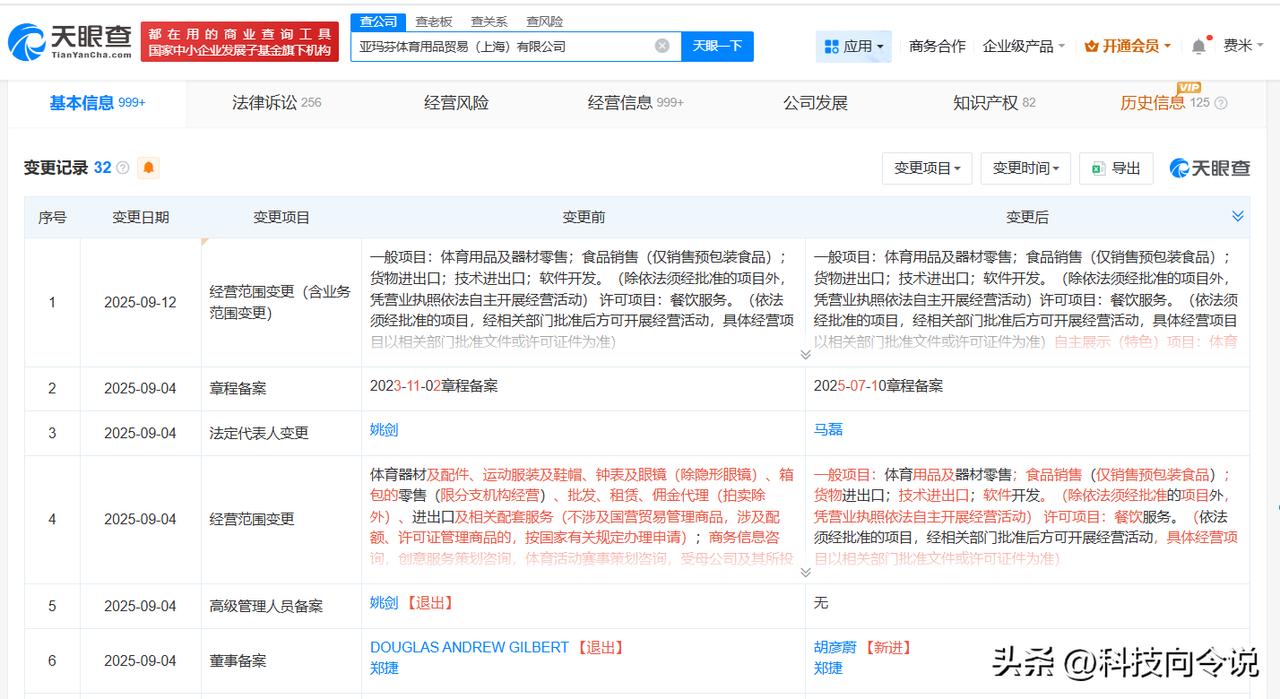Switch to the 查公司 search tab
Screen dimensions: 1280x699
tap(378, 21)
